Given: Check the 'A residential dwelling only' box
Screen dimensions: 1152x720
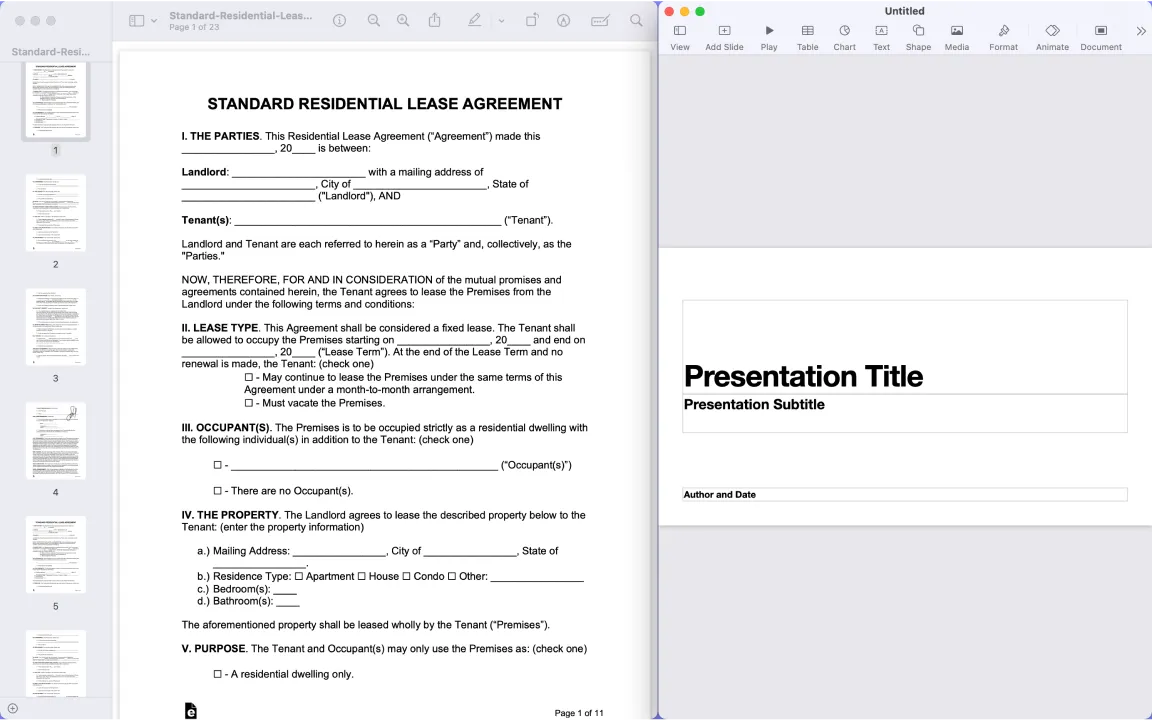Looking at the screenshot, I should pyautogui.click(x=217, y=674).
